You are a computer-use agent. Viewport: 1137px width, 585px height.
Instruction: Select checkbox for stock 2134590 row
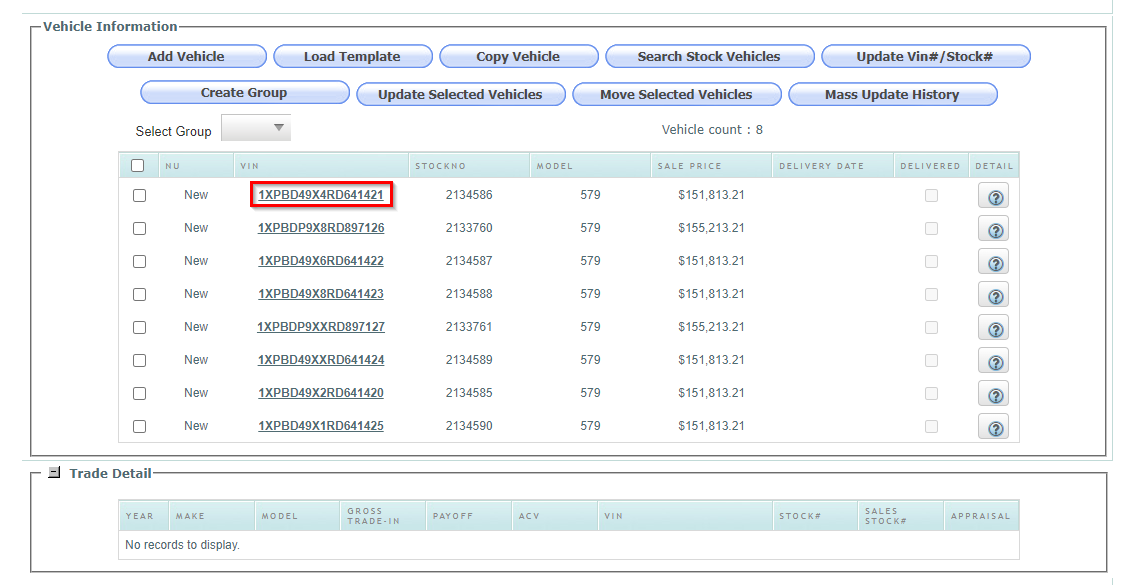click(x=139, y=426)
